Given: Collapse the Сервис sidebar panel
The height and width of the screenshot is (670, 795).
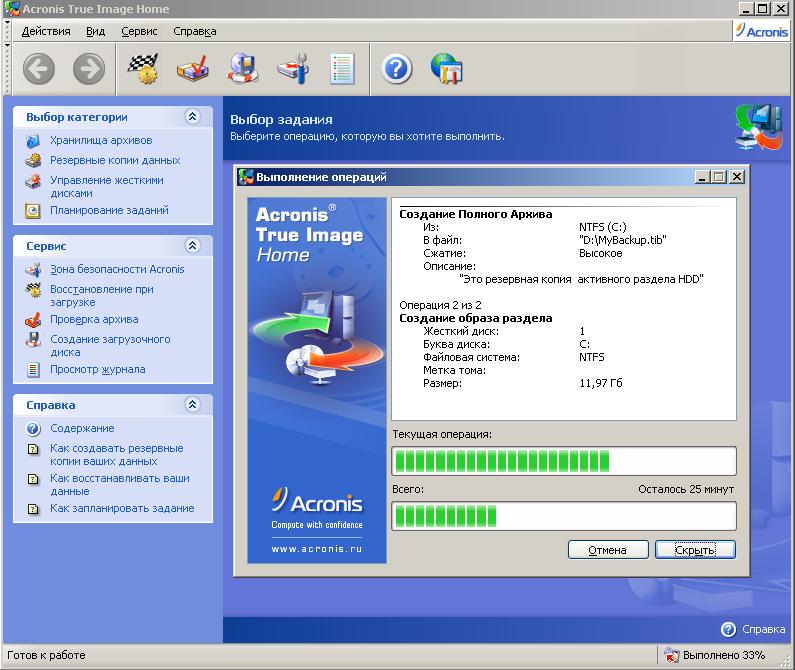Looking at the screenshot, I should pyautogui.click(x=193, y=246).
